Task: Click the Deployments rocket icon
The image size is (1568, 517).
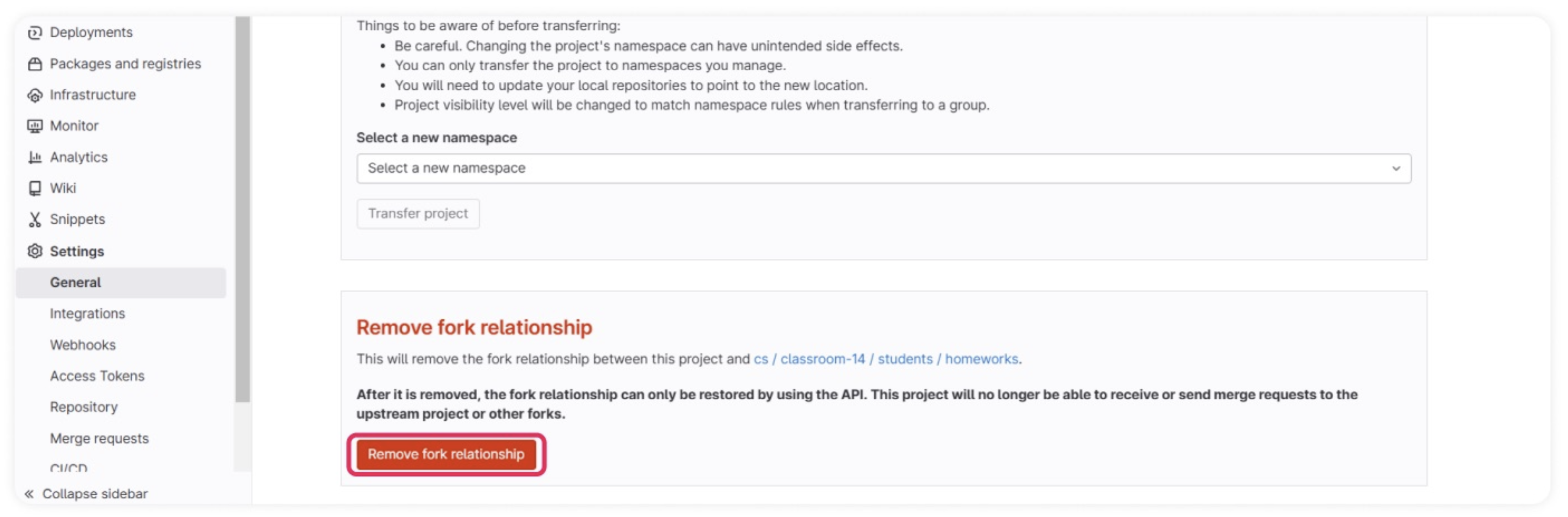Action: [x=35, y=32]
